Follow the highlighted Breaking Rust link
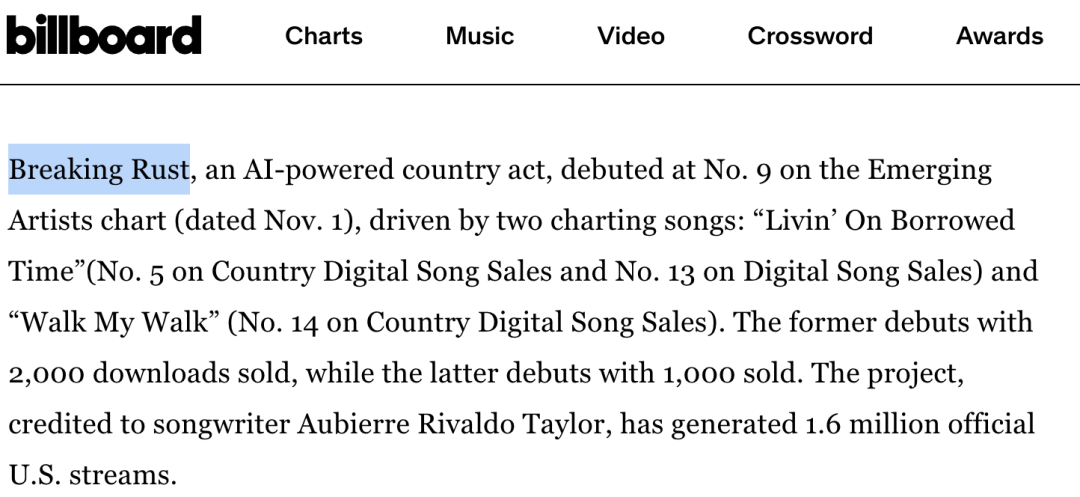Viewport: 1080px width, 497px height. coord(99,169)
